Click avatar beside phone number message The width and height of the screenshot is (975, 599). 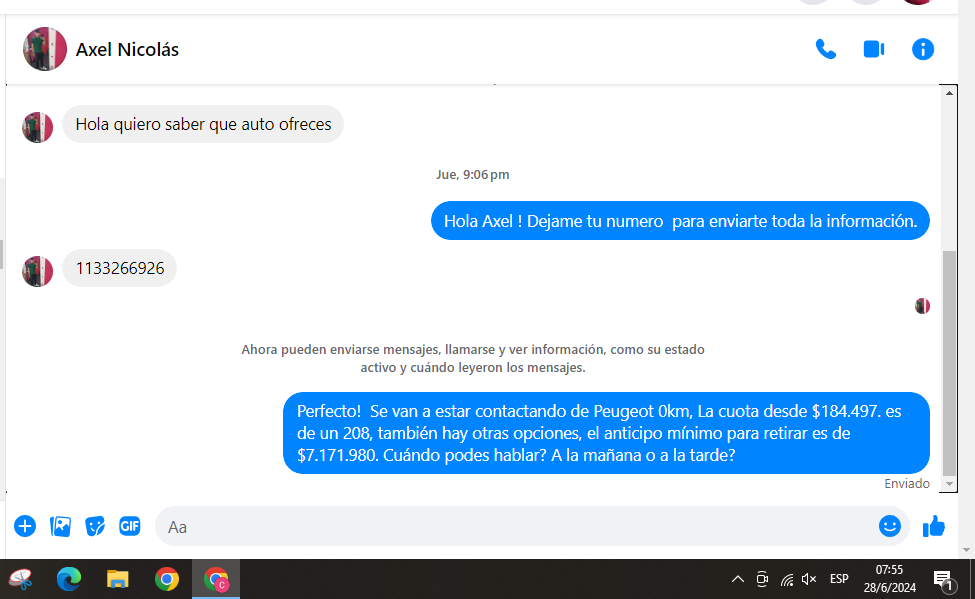pos(37,271)
